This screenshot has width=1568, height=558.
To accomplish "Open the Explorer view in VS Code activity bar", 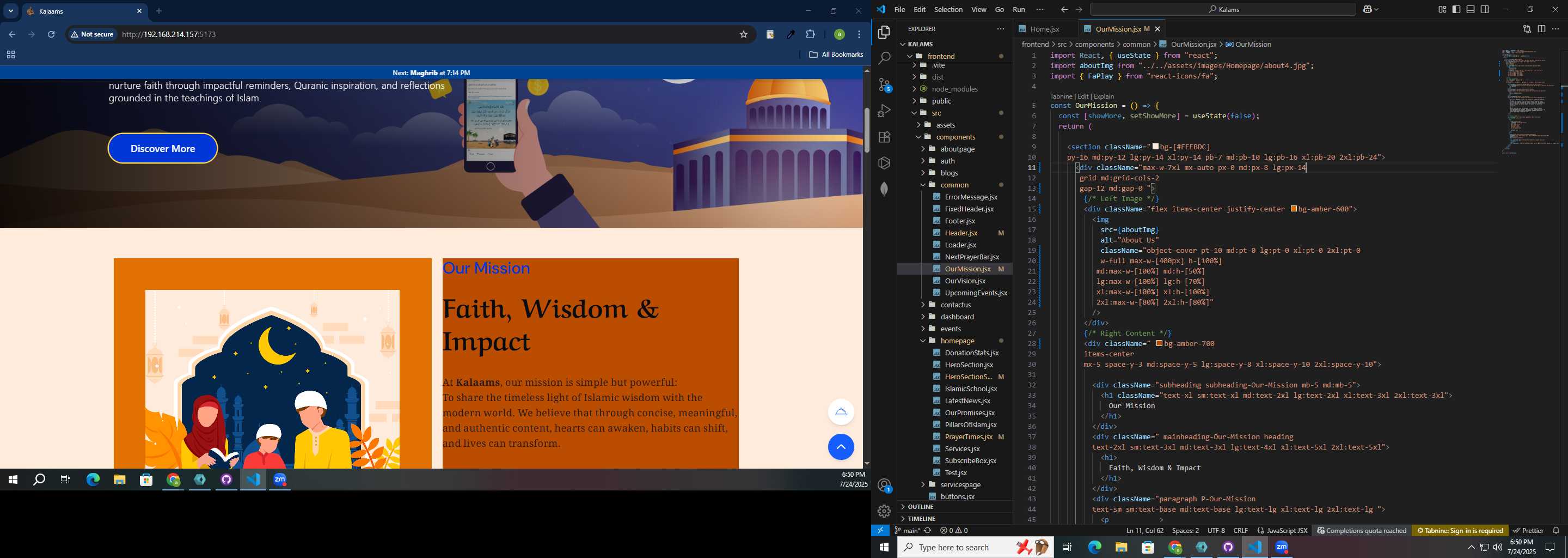I will 884,32.
